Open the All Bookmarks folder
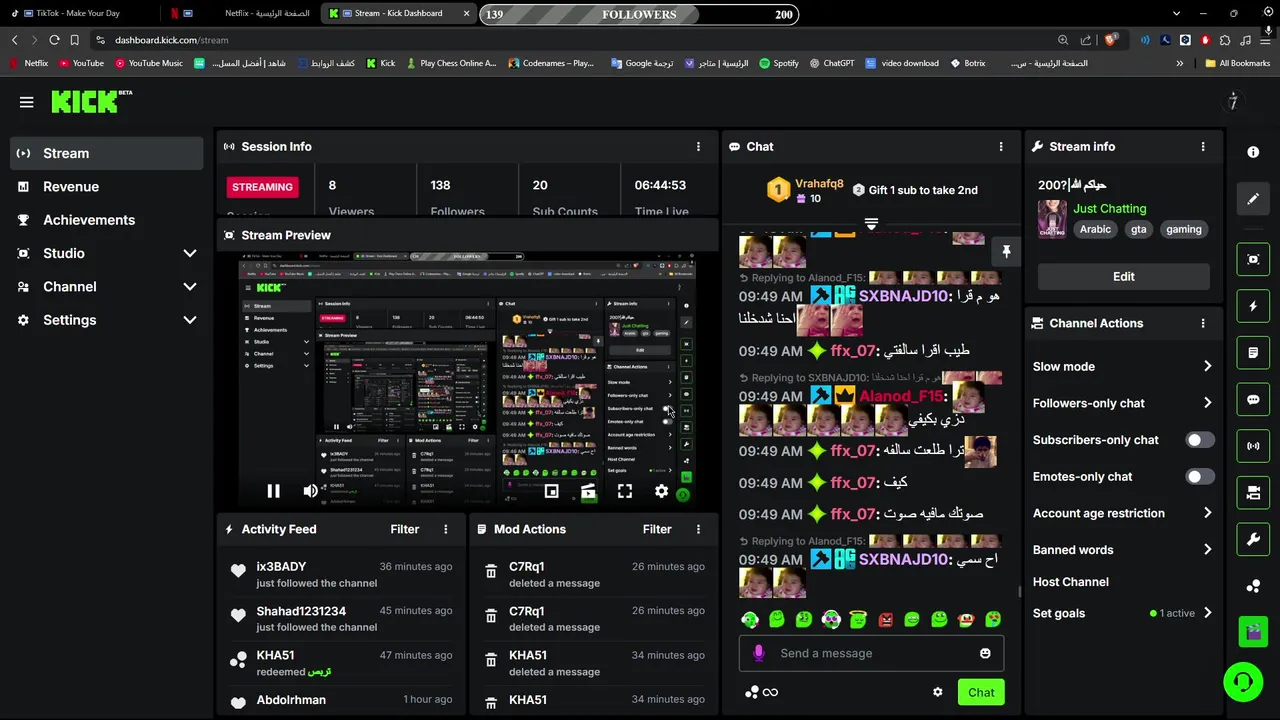Image resolution: width=1280 pixels, height=720 pixels. 1237,63
